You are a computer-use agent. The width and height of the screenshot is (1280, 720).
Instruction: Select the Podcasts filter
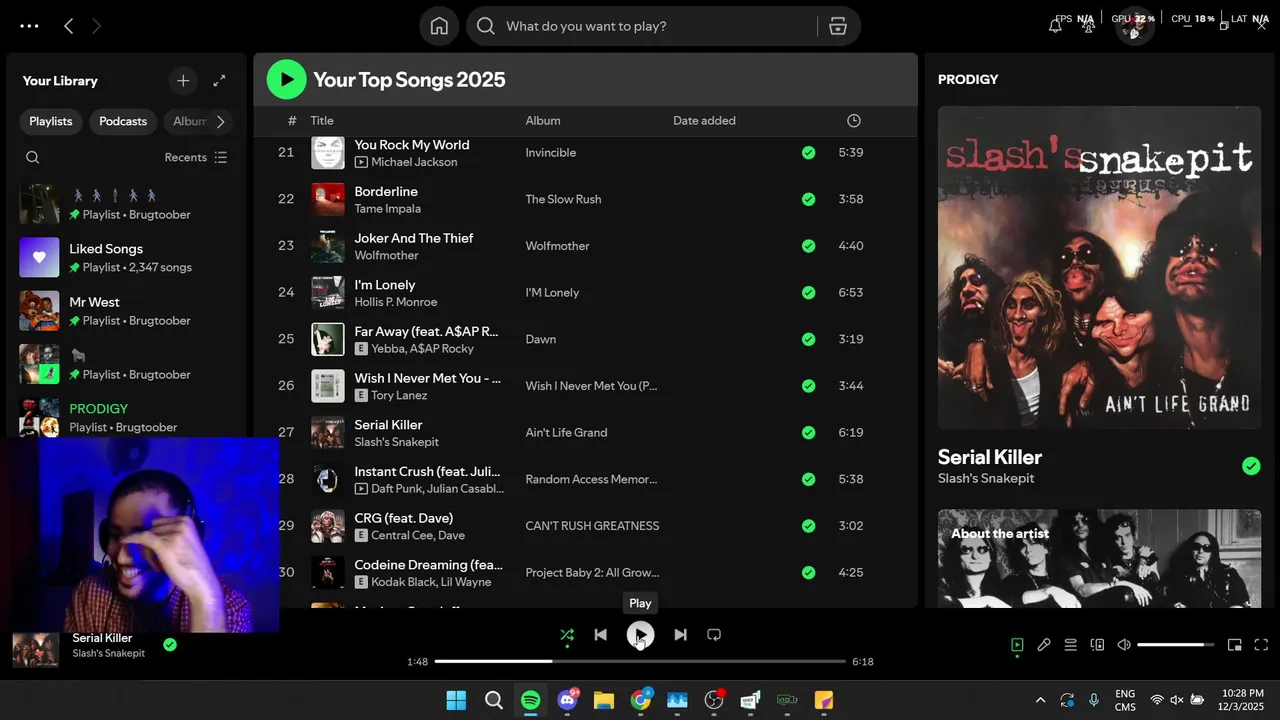pyautogui.click(x=123, y=121)
